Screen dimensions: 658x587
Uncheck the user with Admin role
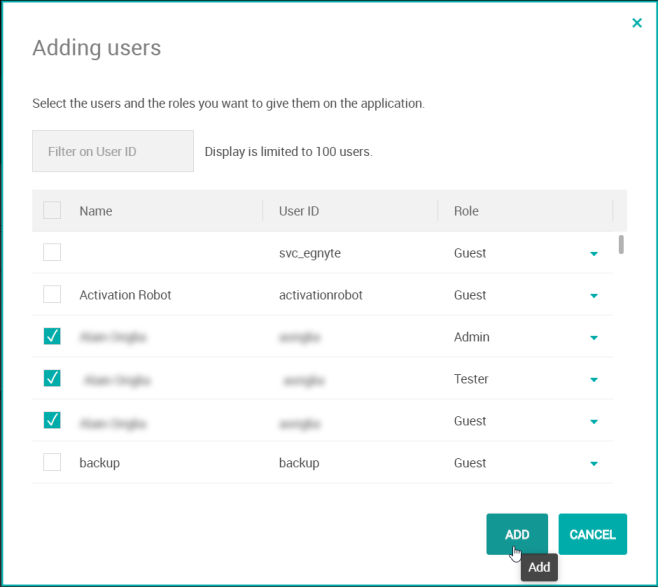[52, 337]
